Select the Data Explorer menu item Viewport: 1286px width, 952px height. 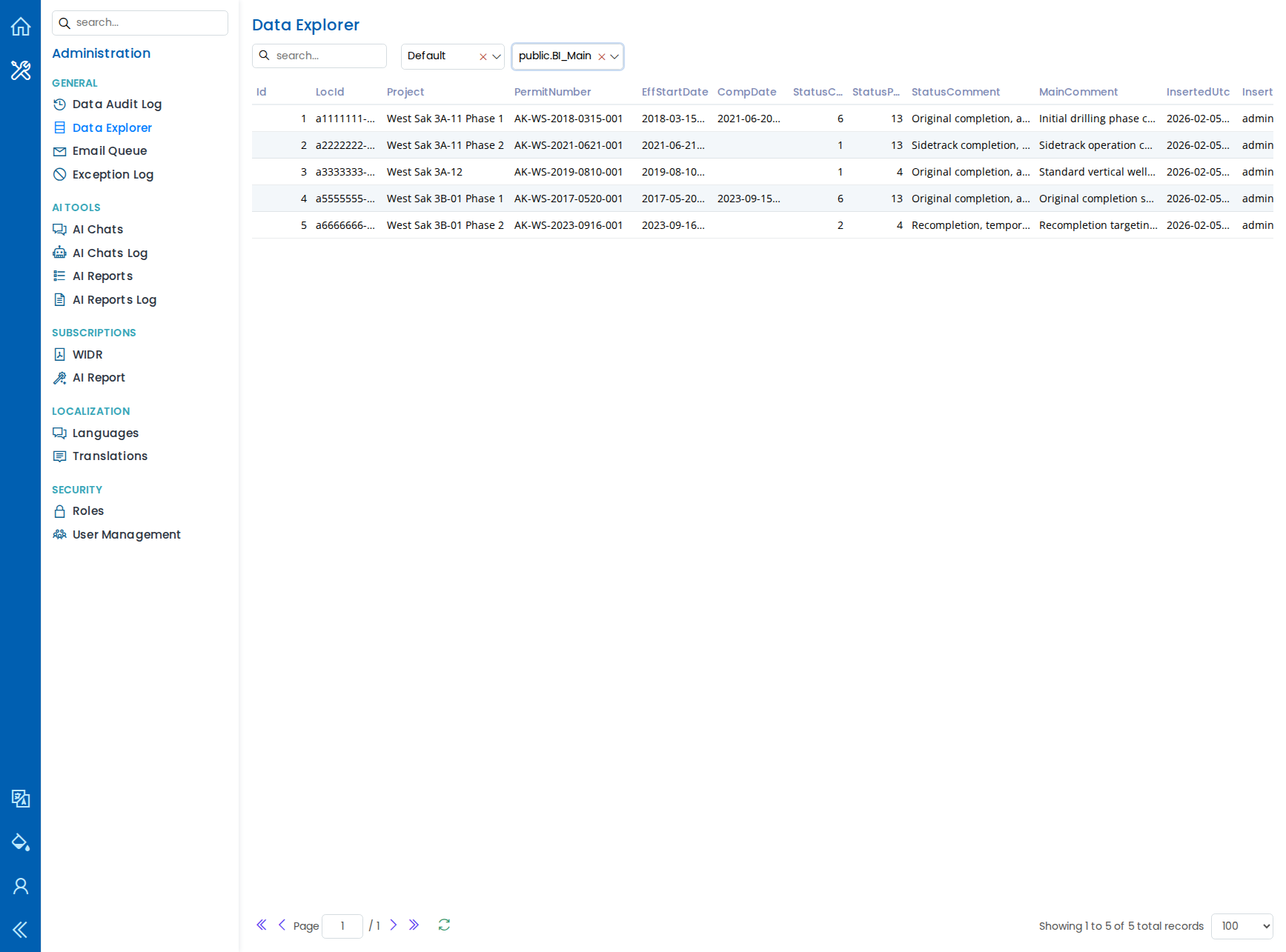[x=112, y=127]
